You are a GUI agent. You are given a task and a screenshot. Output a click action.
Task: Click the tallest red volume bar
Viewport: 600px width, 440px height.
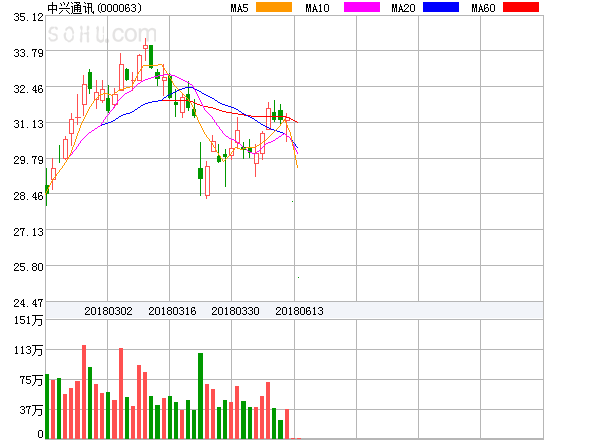click(x=84, y=392)
